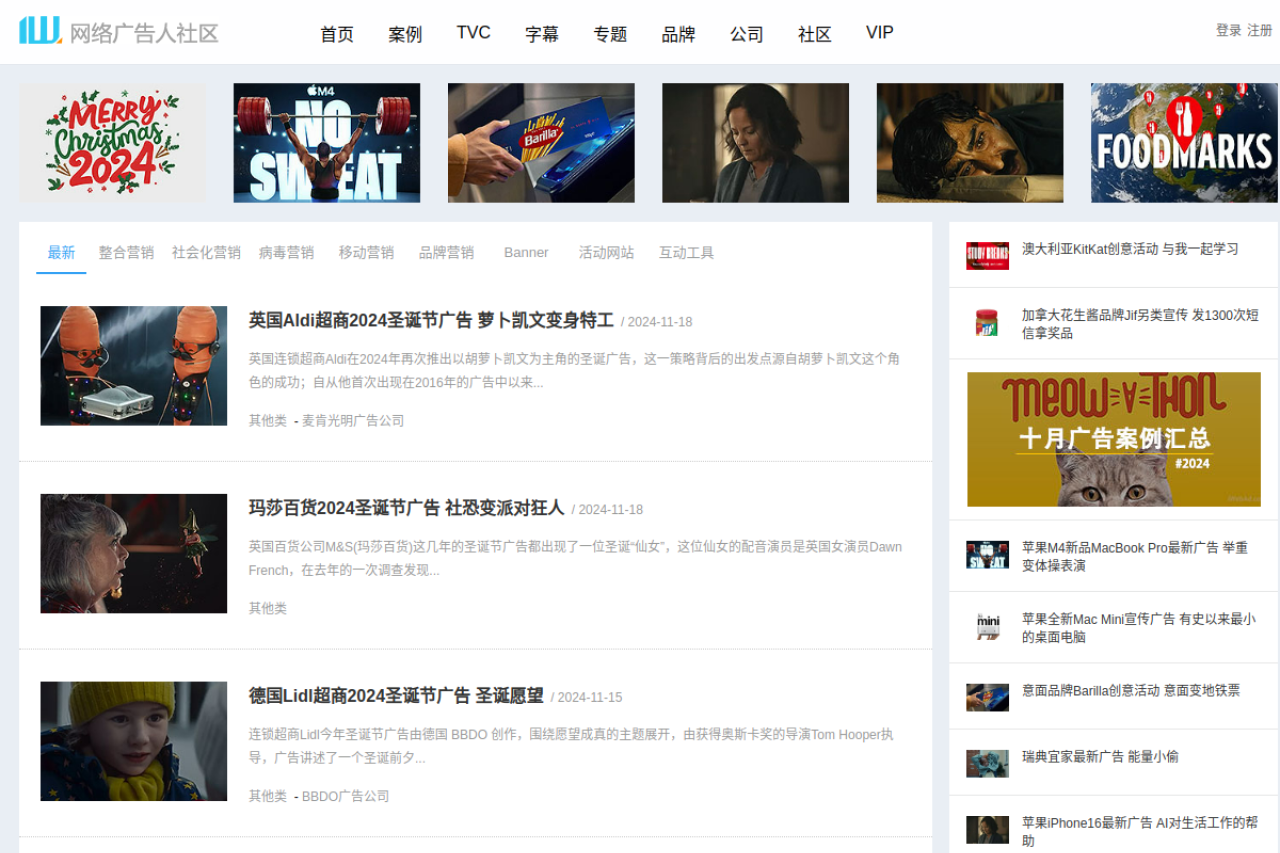Screen dimensions: 1280x853
Task: Switch to the 品牌营销 tab
Action: pyautogui.click(x=446, y=253)
